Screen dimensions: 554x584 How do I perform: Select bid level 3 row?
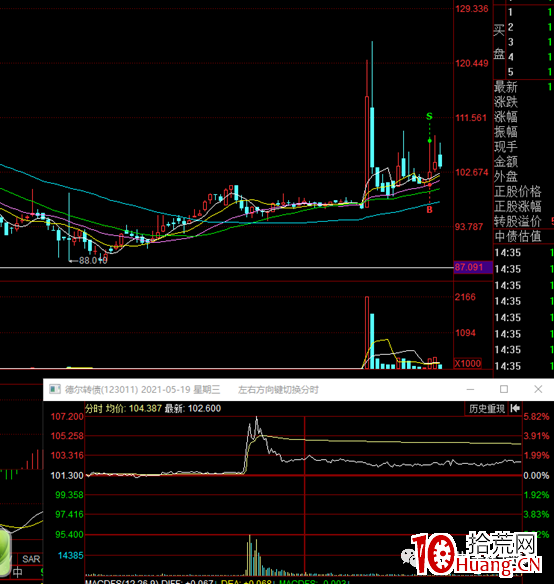pos(529,42)
